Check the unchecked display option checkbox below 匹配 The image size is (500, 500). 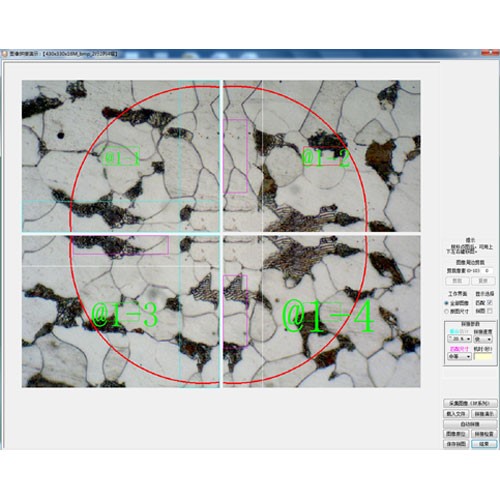pos(489,311)
